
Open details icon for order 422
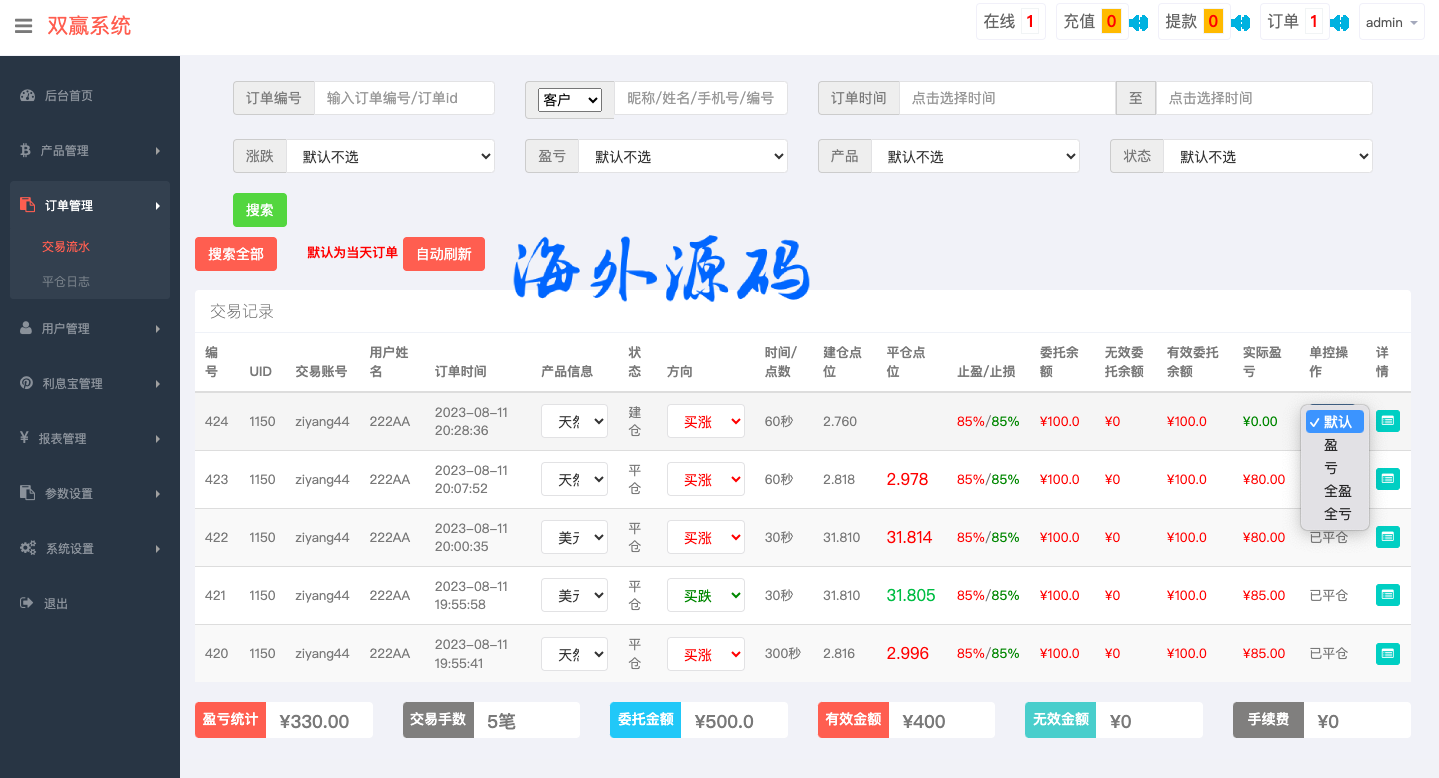coord(1387,537)
